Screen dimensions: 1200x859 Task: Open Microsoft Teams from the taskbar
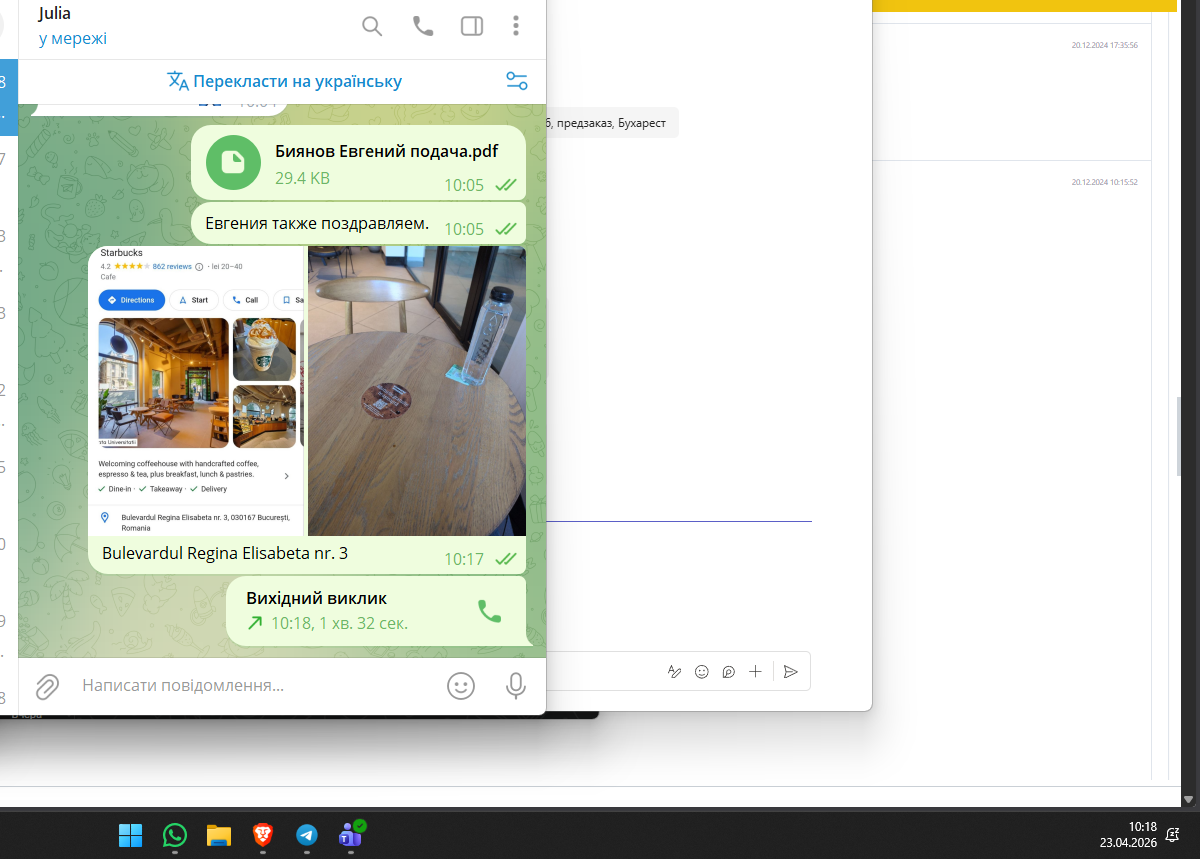351,834
